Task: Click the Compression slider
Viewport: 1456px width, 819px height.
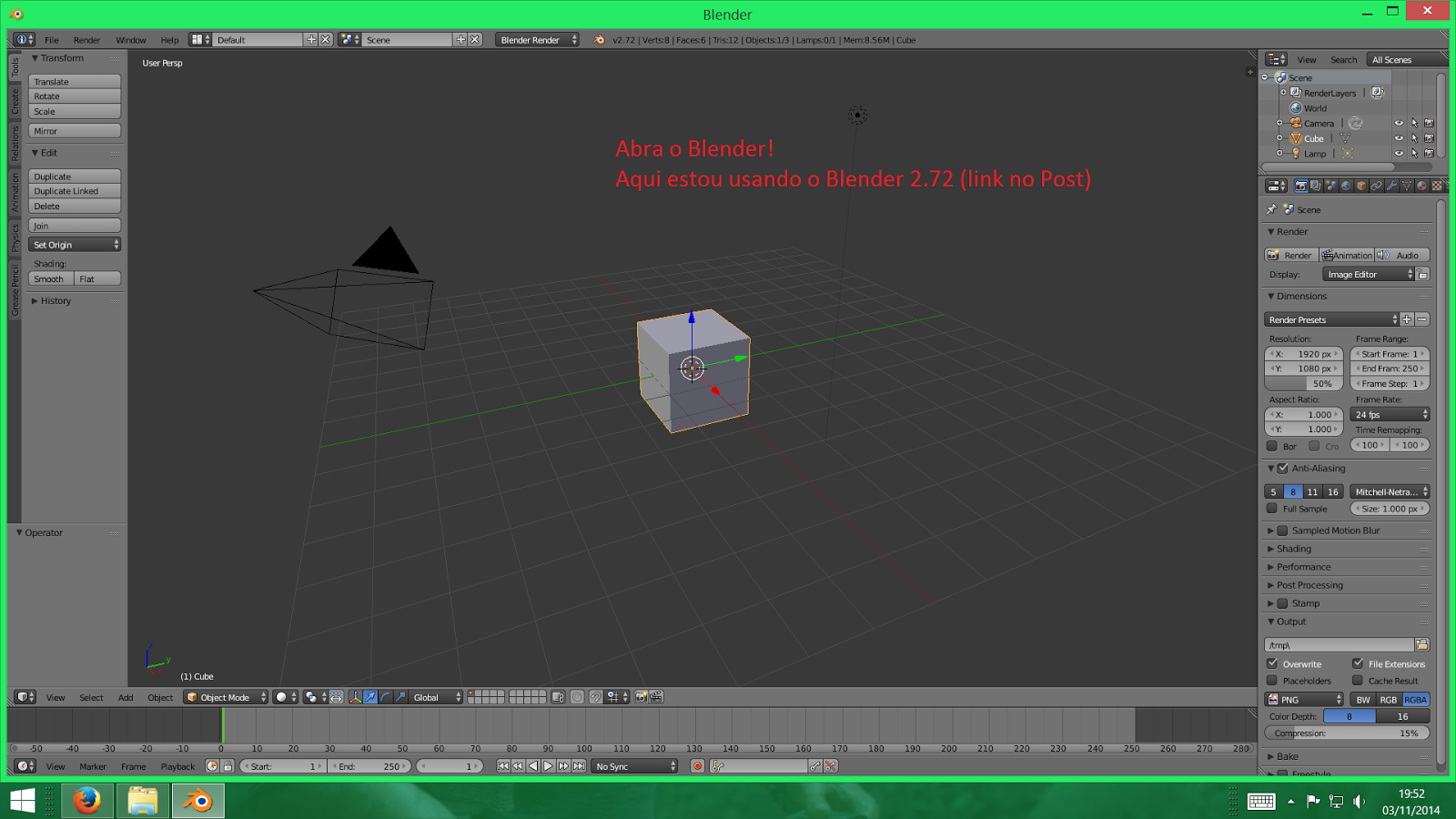Action: [x=1347, y=733]
